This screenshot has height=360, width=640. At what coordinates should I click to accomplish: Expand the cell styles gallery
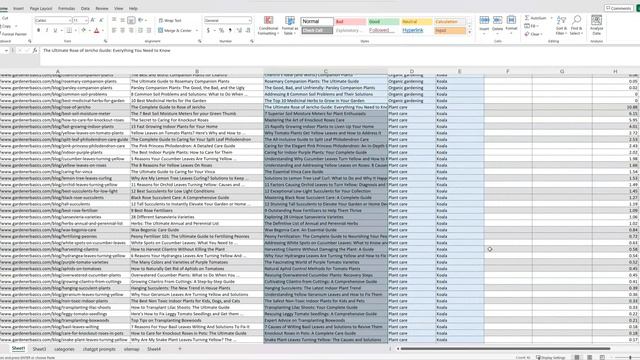[x=469, y=32]
